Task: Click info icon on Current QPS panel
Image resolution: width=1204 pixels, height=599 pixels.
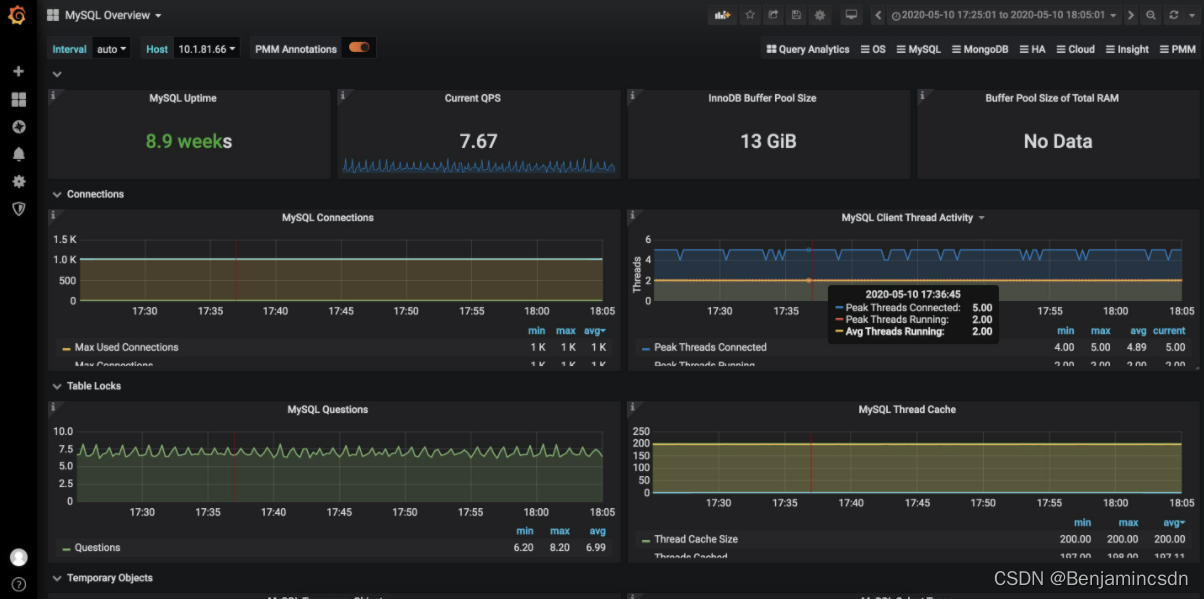Action: point(342,96)
